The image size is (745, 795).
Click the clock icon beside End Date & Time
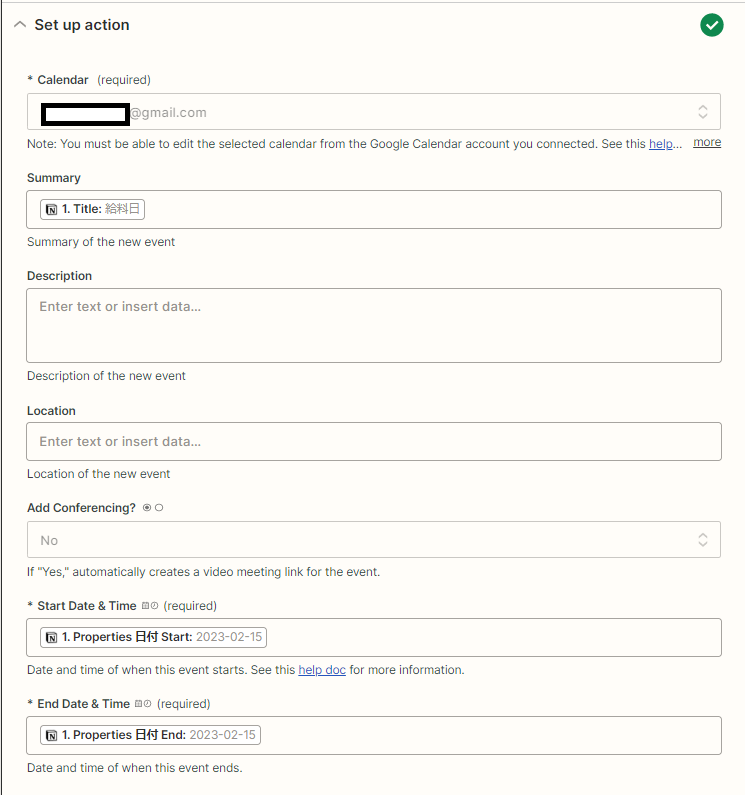tap(148, 703)
